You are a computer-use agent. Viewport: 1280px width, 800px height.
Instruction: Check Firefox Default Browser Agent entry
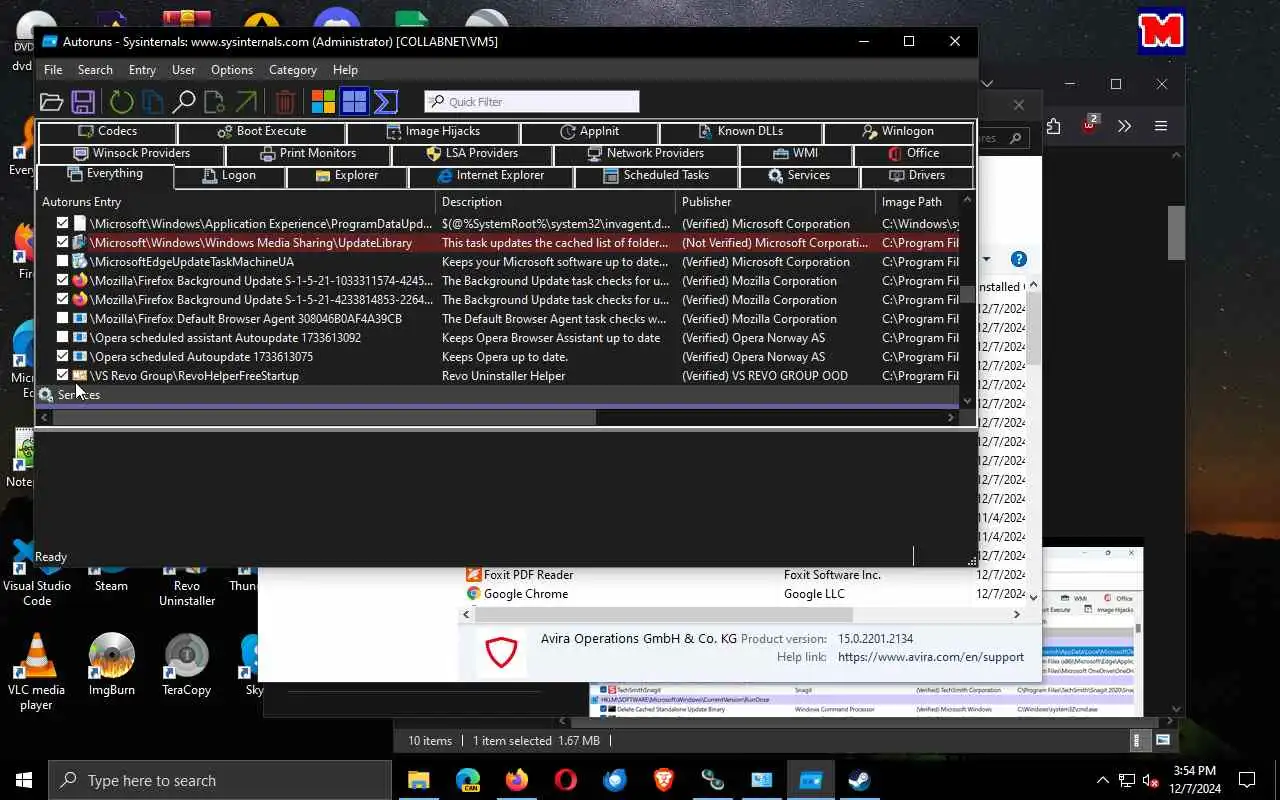coord(63,318)
